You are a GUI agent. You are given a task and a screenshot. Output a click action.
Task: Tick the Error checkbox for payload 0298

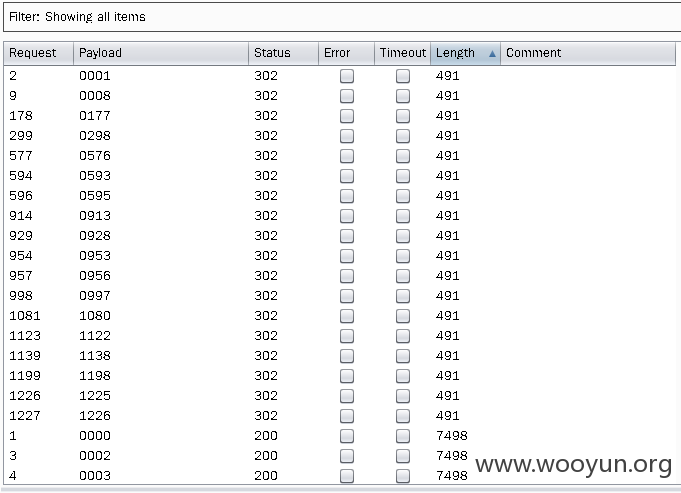[x=347, y=136]
